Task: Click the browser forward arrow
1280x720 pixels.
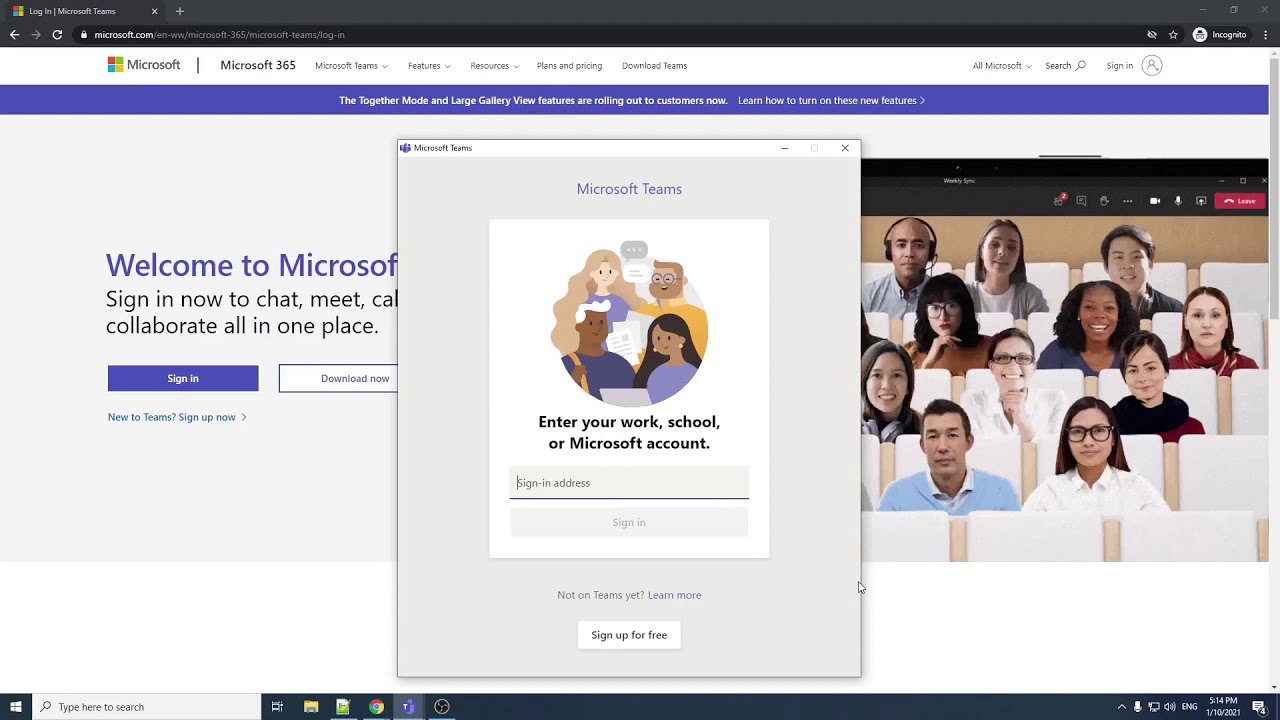Action: pyautogui.click(x=36, y=34)
